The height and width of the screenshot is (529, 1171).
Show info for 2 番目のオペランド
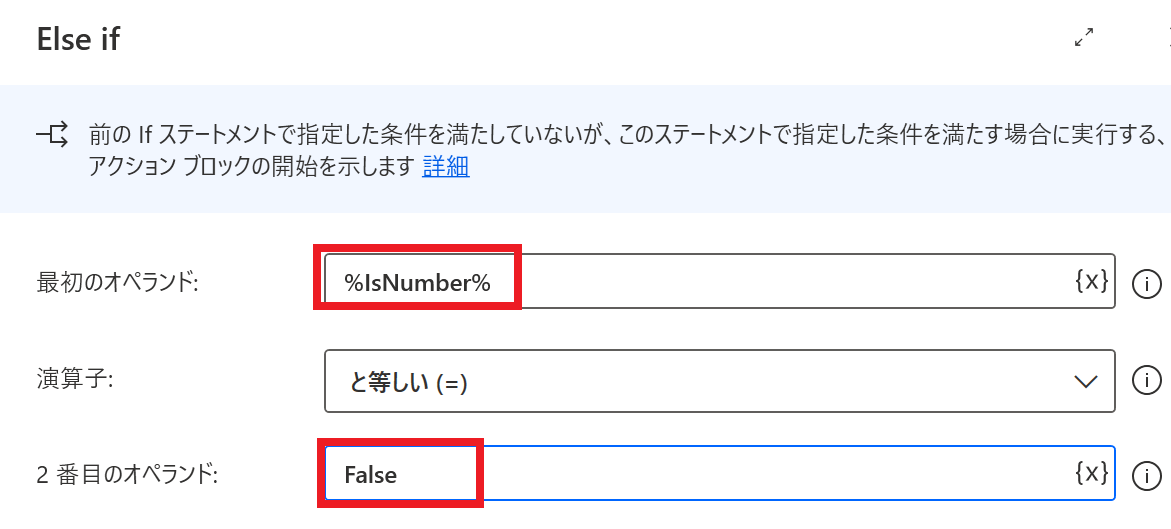1145,475
